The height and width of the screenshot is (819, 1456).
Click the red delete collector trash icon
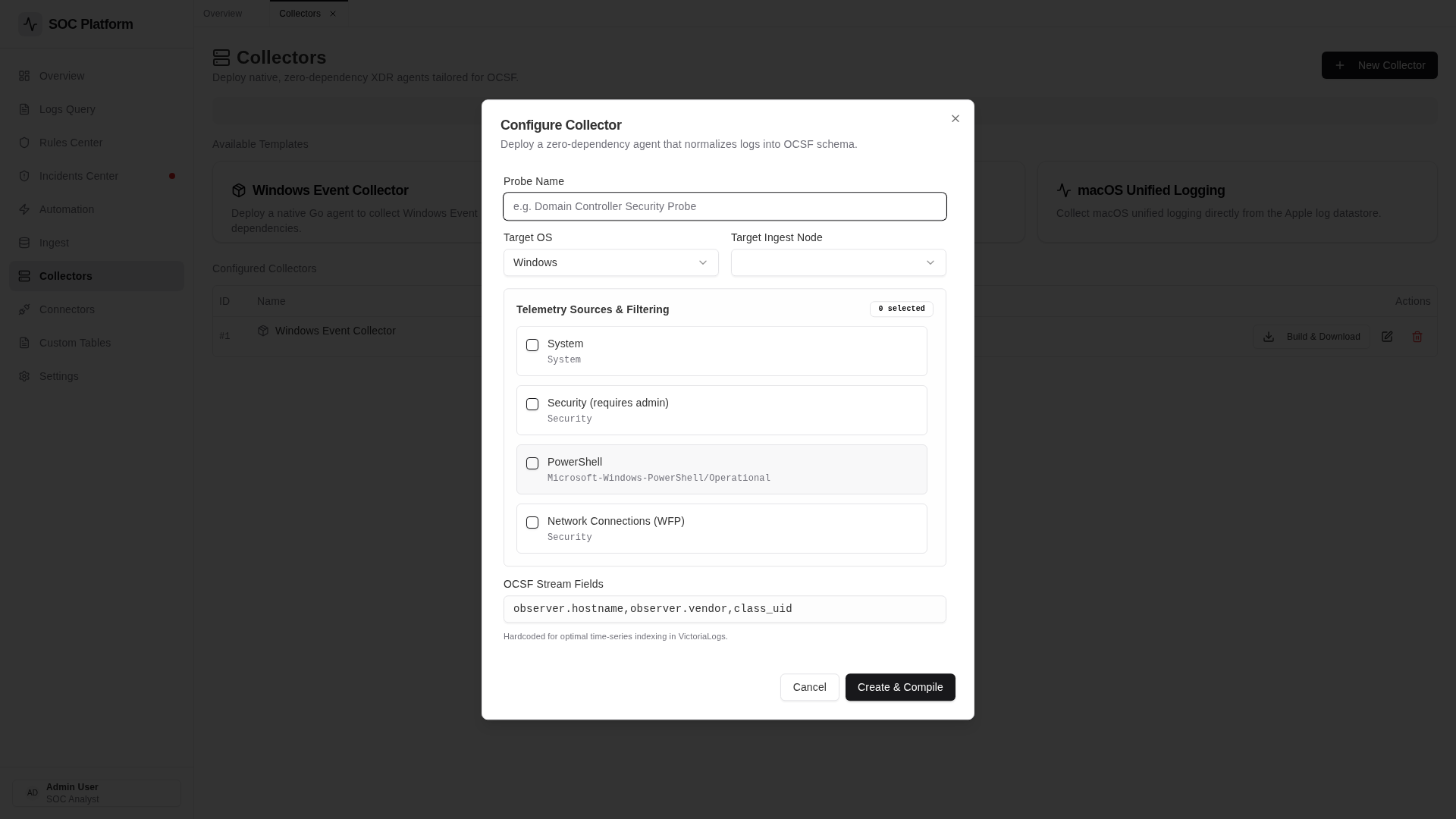1417,337
